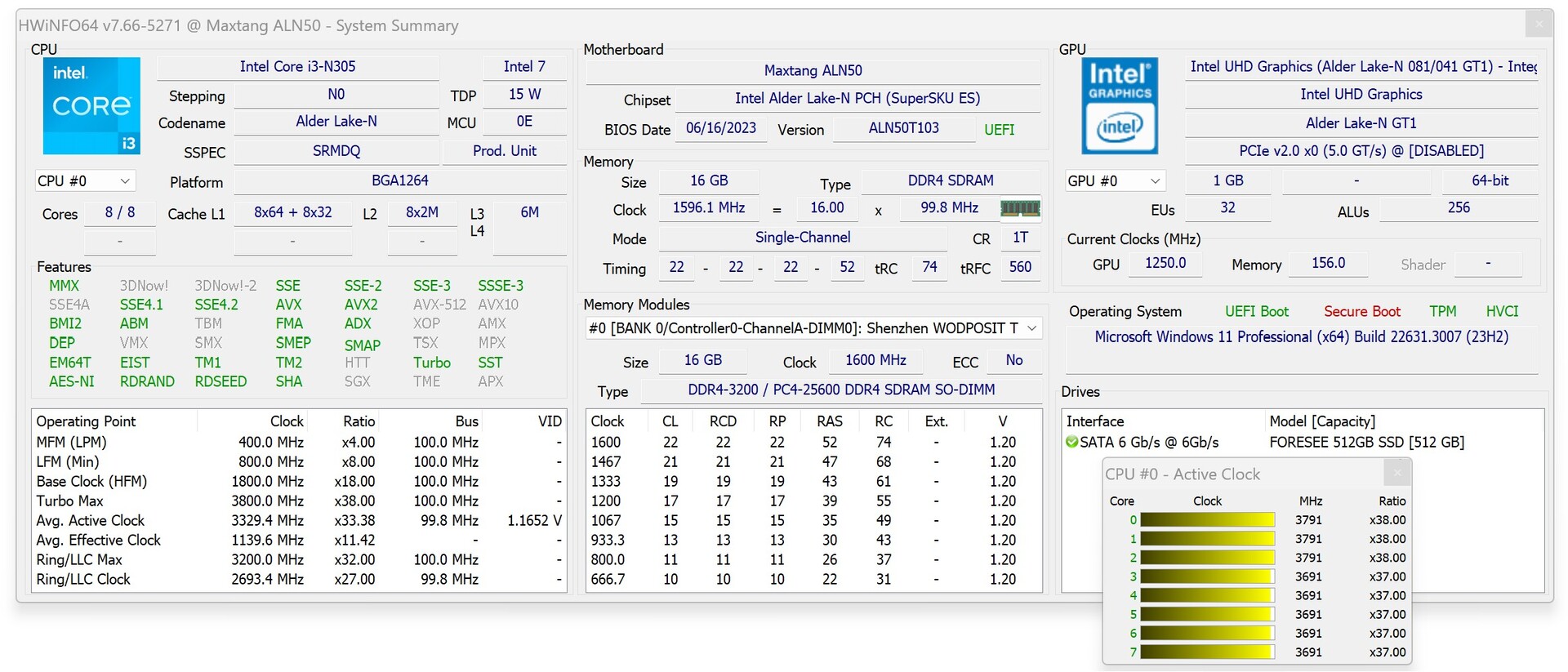Screen dimensions: 1568x672
Task: Click the green TPM label
Action: pyautogui.click(x=1442, y=311)
